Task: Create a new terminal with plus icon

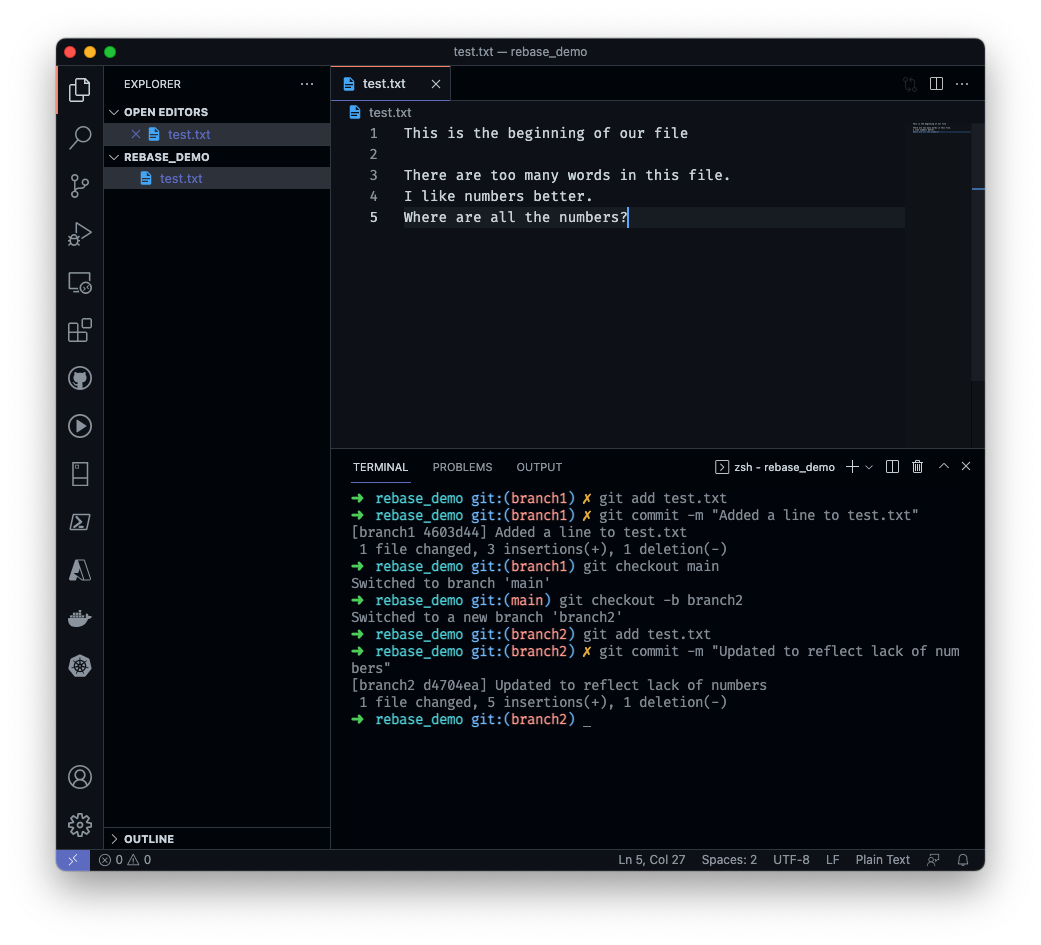Action: (852, 467)
